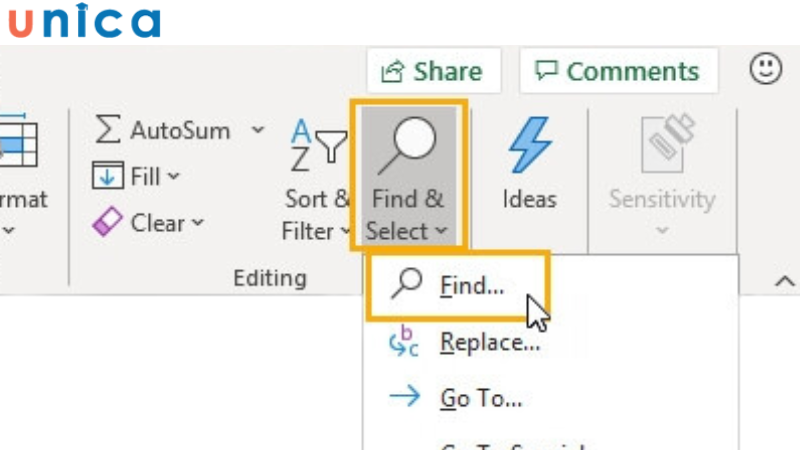Image resolution: width=800 pixels, height=450 pixels.
Task: Choose Replace... from the menu
Action: coord(488,343)
